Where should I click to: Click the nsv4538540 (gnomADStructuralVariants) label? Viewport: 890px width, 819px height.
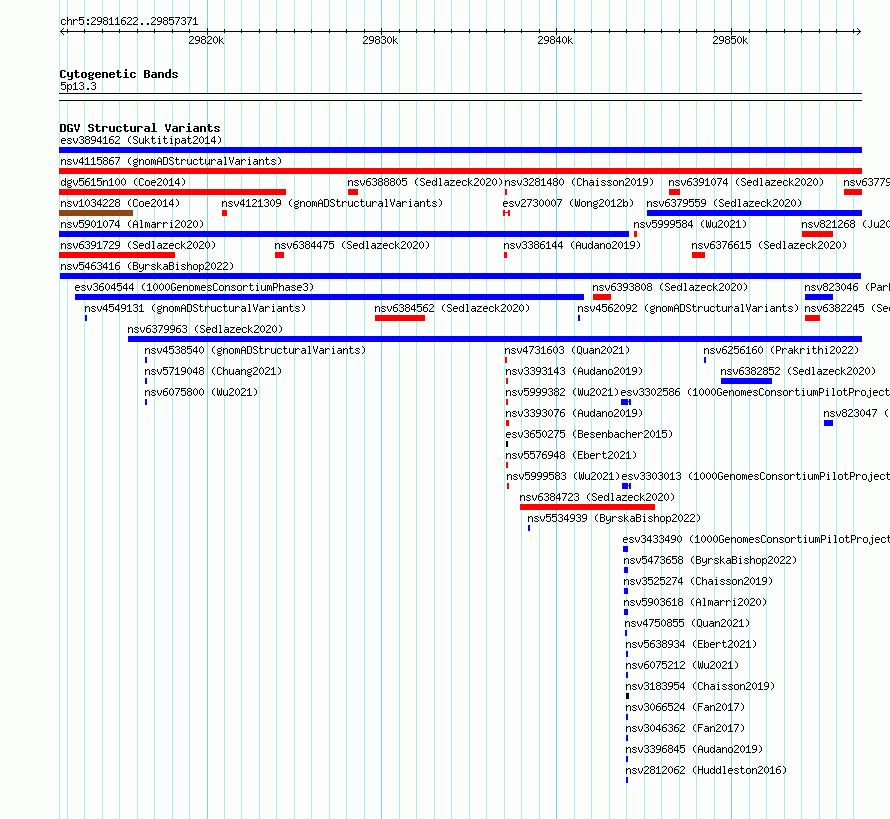[x=255, y=350]
